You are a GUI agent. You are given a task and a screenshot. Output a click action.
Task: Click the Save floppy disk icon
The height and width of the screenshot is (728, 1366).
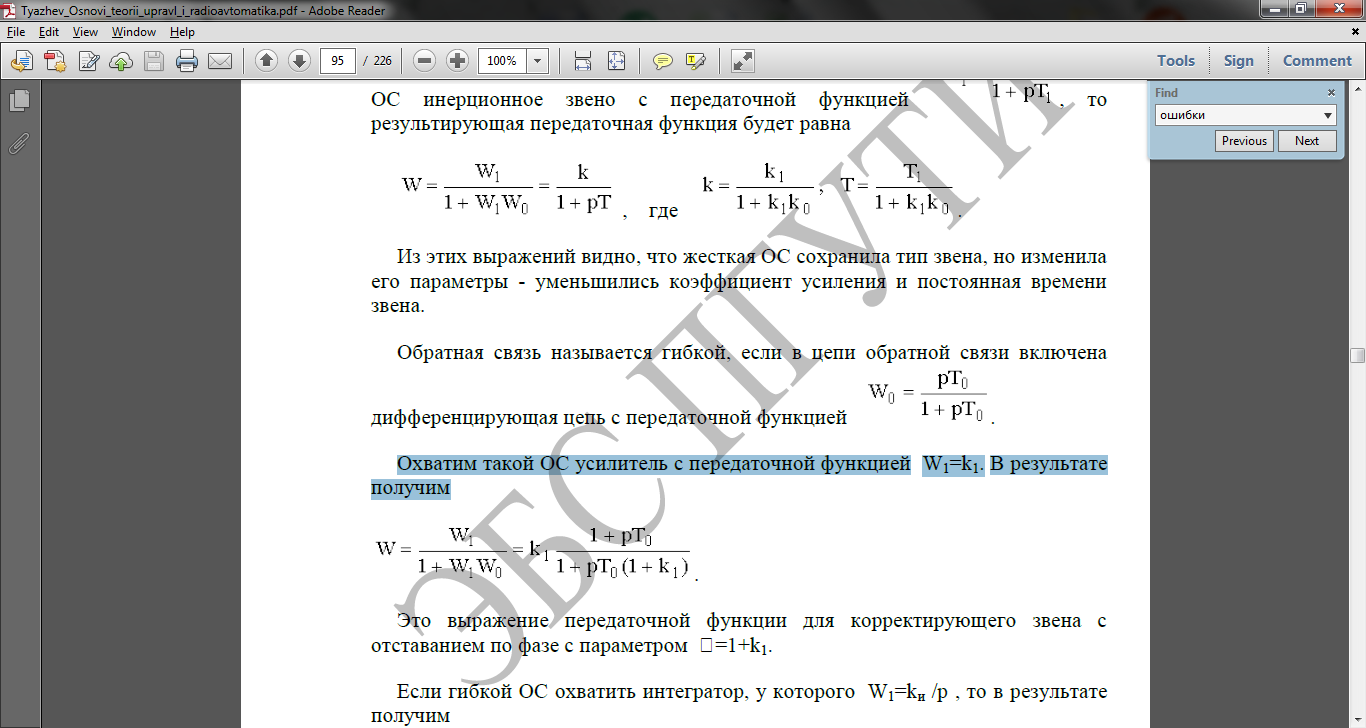153,61
